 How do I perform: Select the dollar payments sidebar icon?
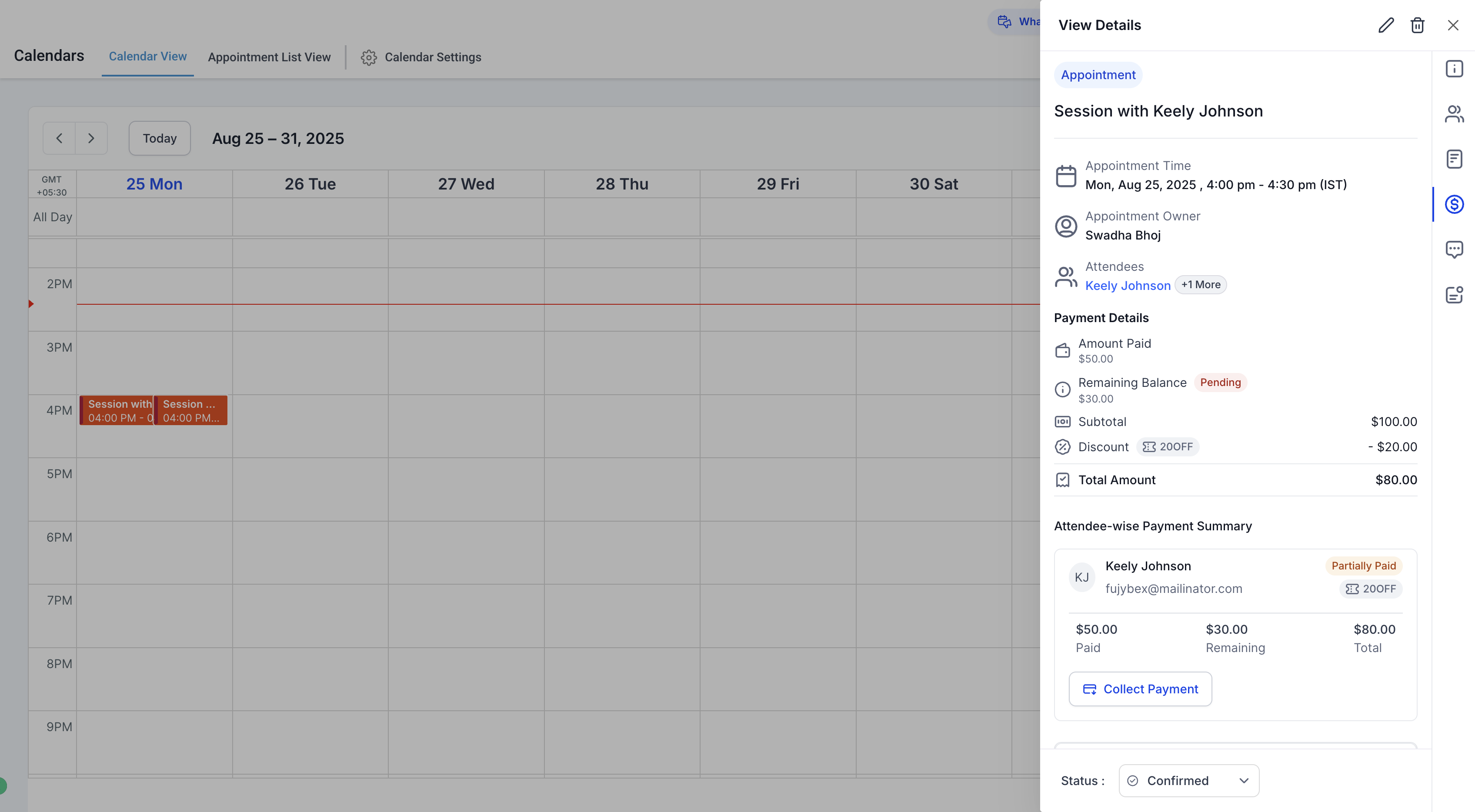click(1454, 204)
